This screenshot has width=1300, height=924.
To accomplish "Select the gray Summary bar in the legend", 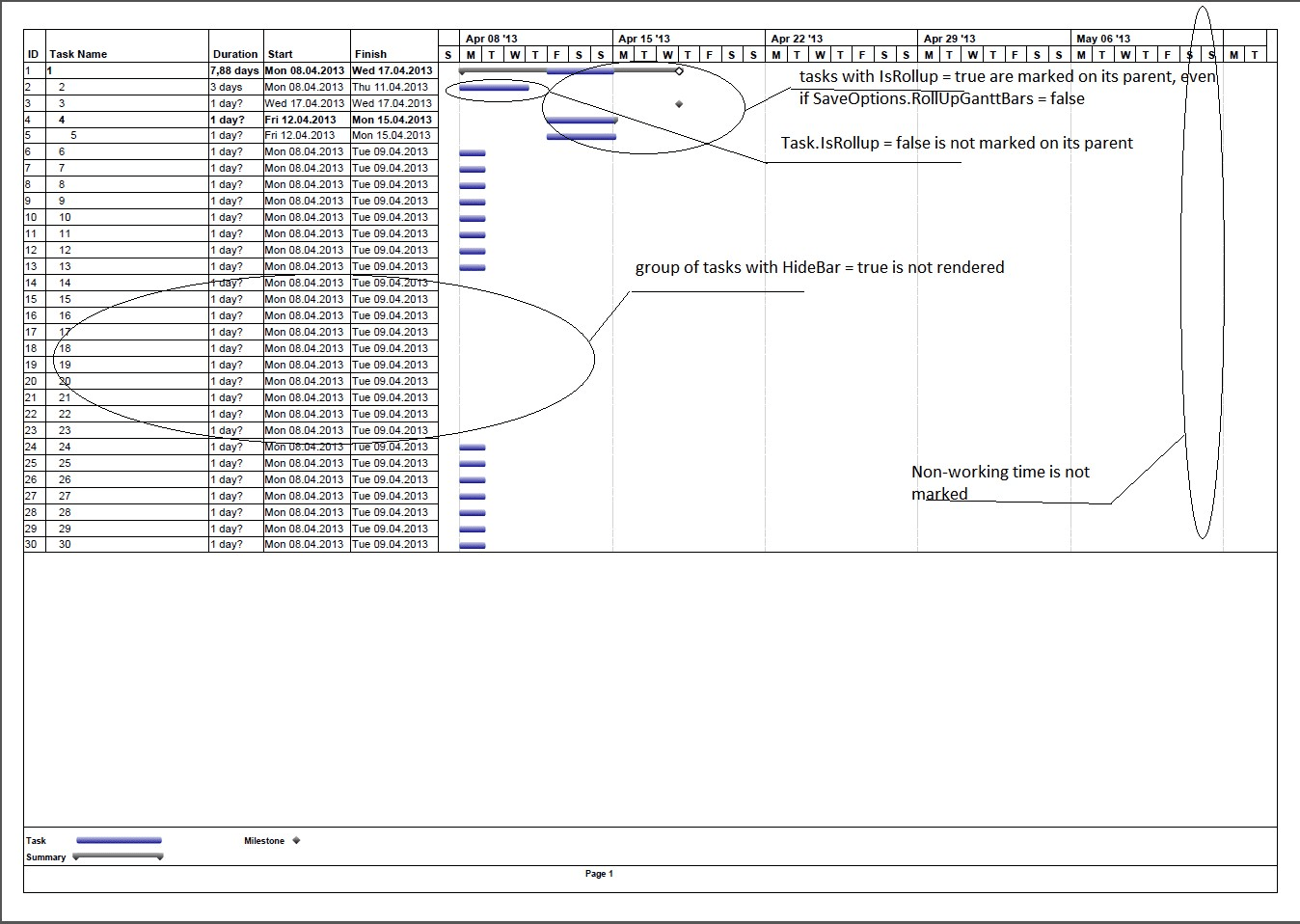I will click(119, 856).
